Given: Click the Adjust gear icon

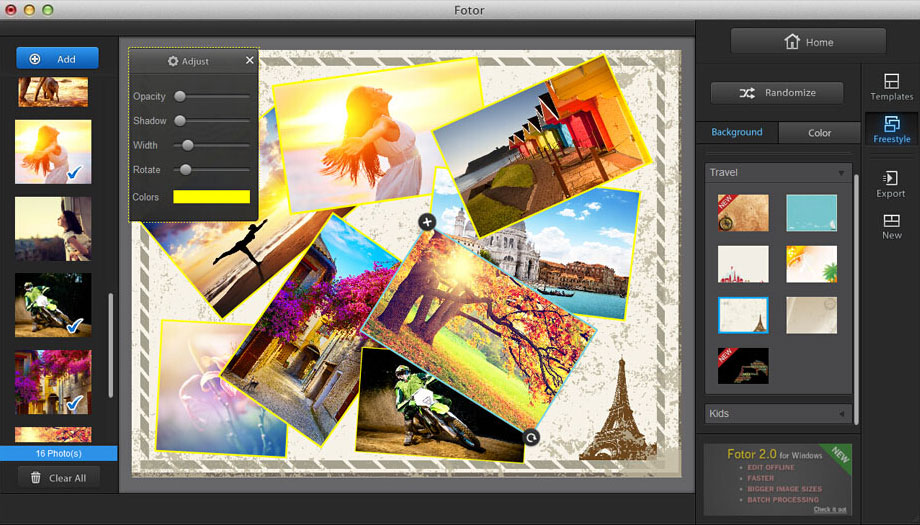Looking at the screenshot, I should pyautogui.click(x=173, y=61).
